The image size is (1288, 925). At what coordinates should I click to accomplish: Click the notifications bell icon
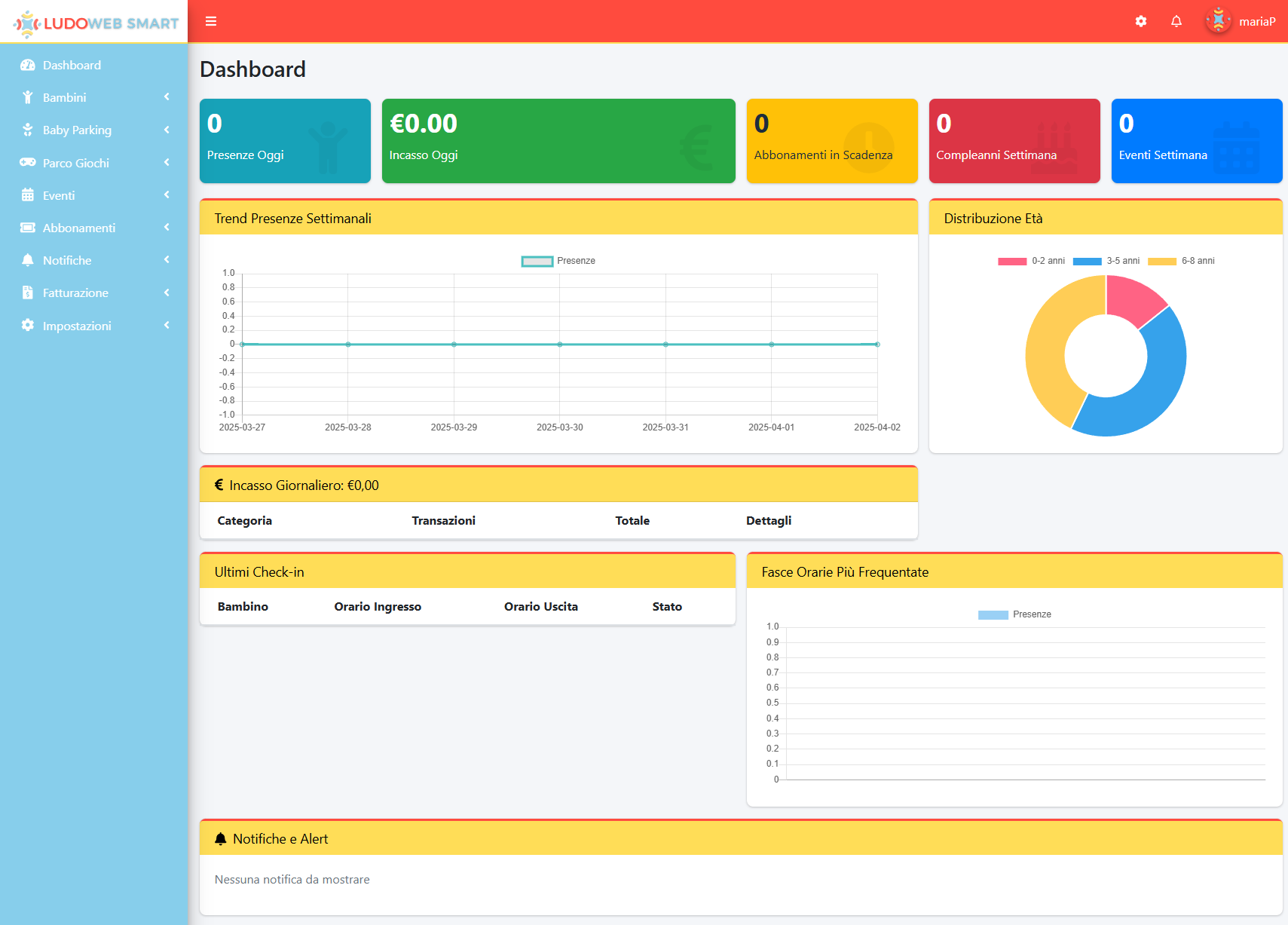(x=1176, y=21)
